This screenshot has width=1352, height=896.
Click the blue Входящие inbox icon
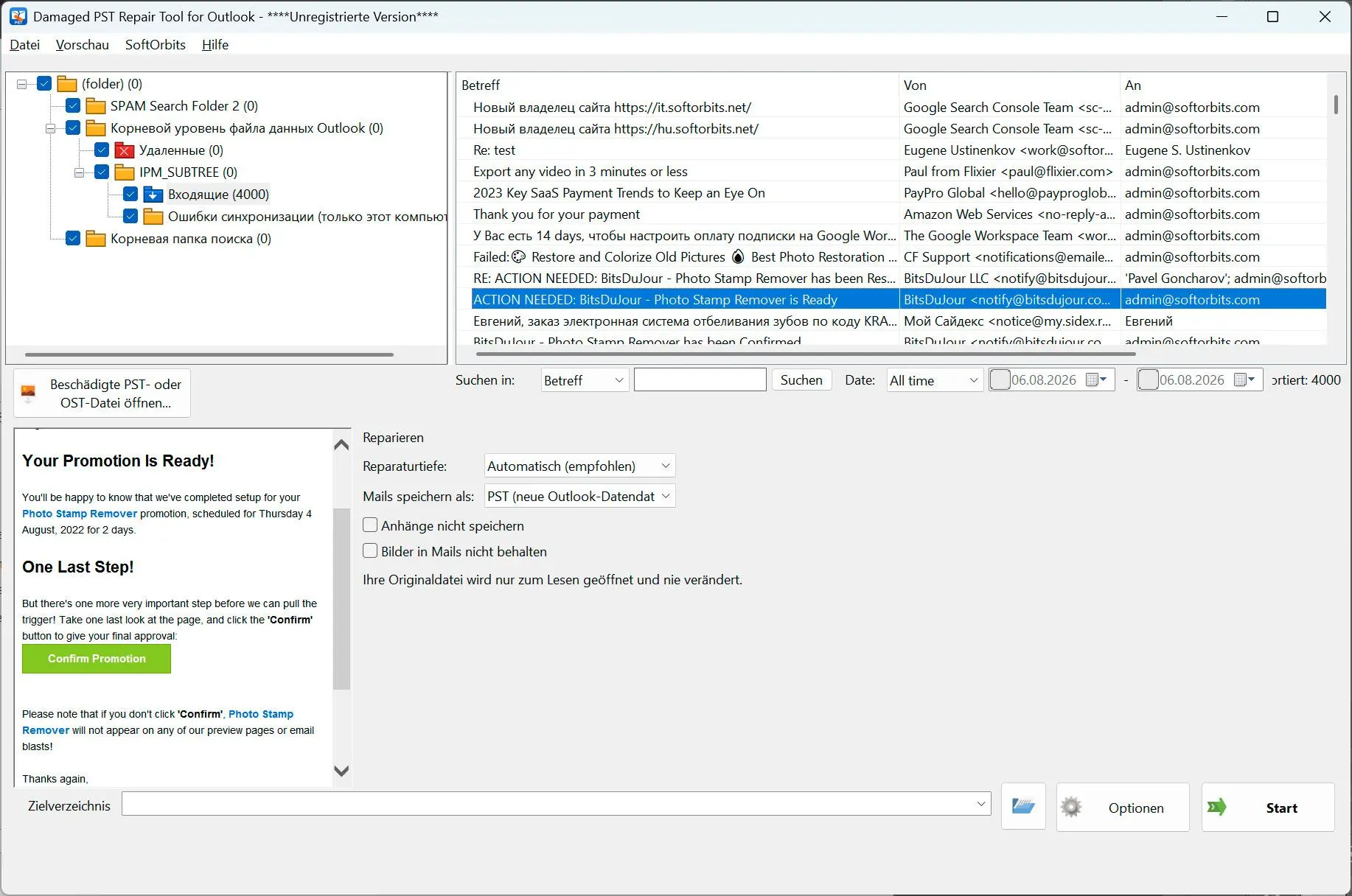coord(153,195)
